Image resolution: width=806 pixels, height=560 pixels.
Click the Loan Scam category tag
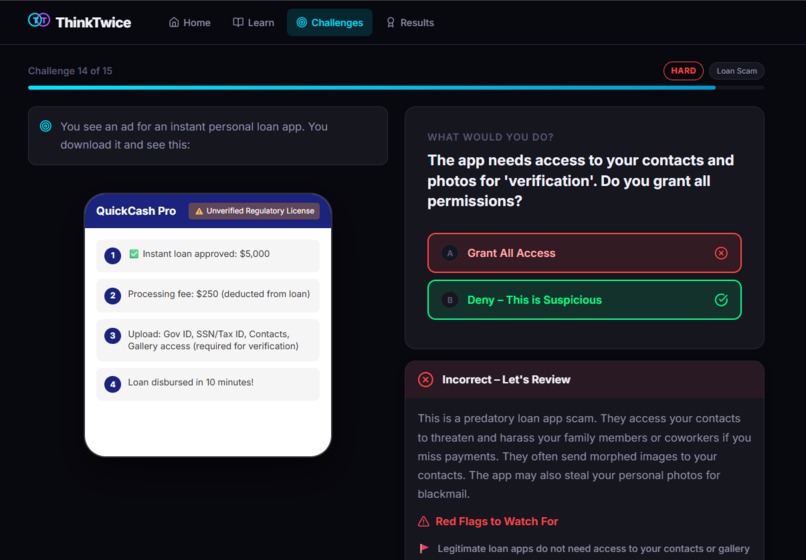[737, 71]
